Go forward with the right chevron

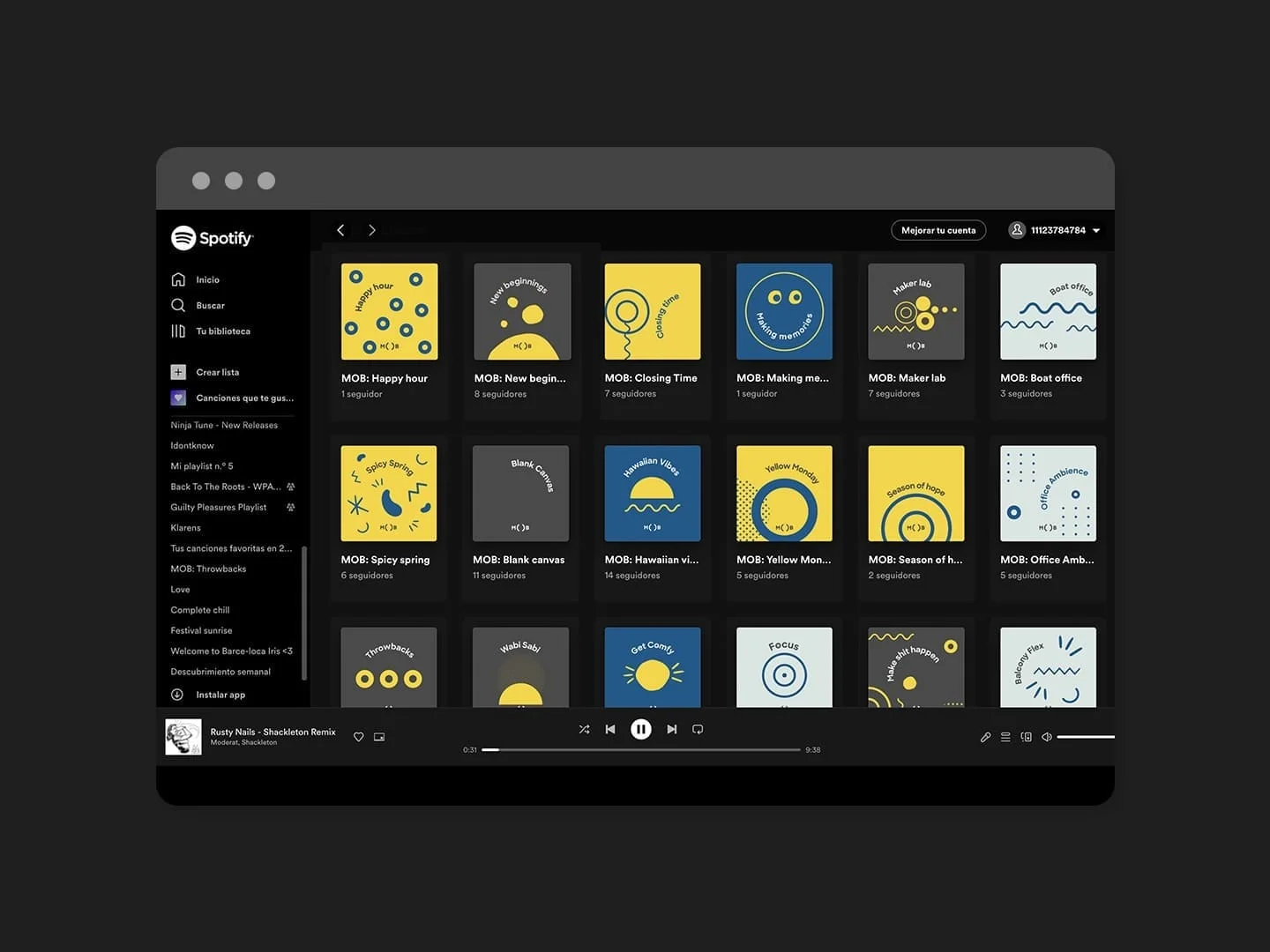click(372, 230)
